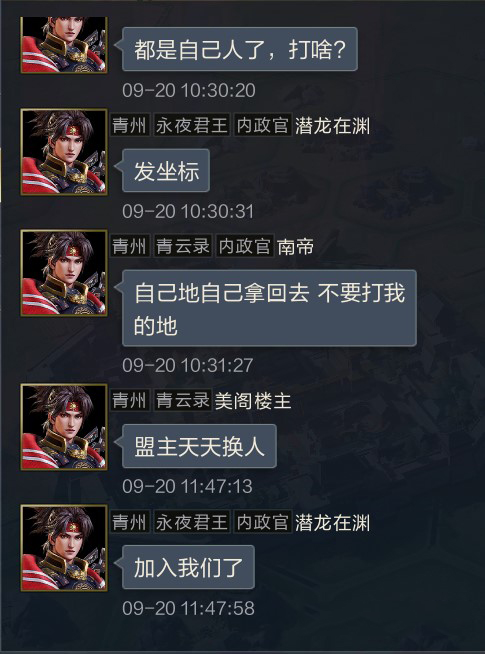
Task: Click the "加入我们了" message bubble
Action: (x=188, y=567)
